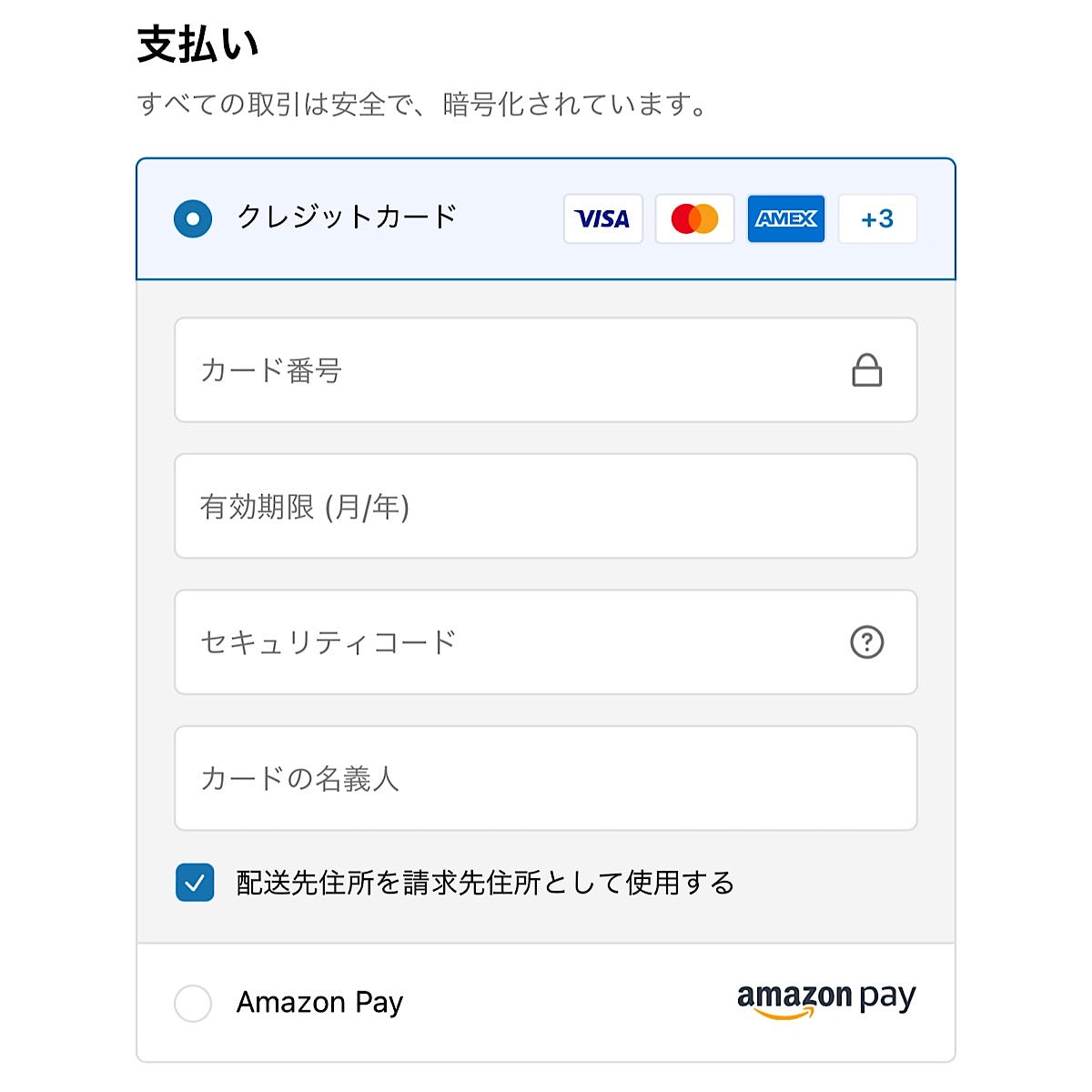Click the VISA card logo
Screen dimensions: 1092x1092
click(602, 218)
